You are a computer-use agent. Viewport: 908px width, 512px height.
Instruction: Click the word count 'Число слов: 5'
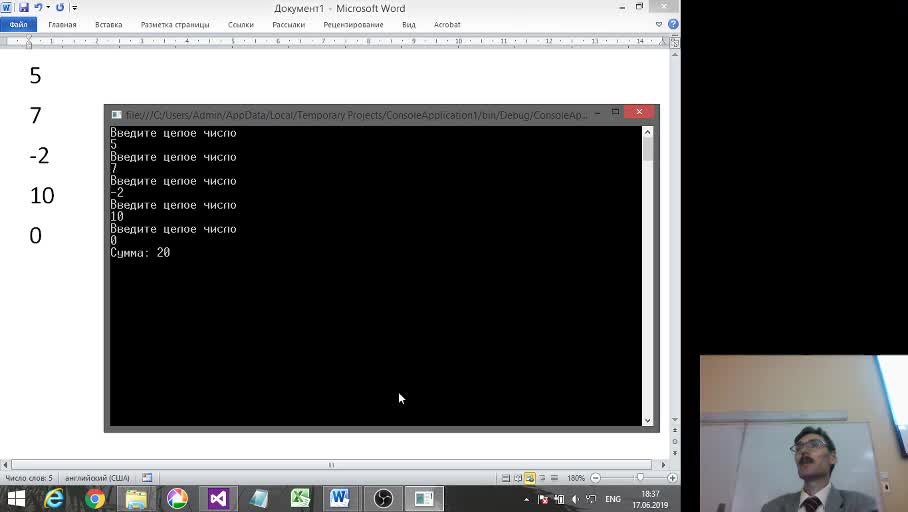click(x=29, y=478)
